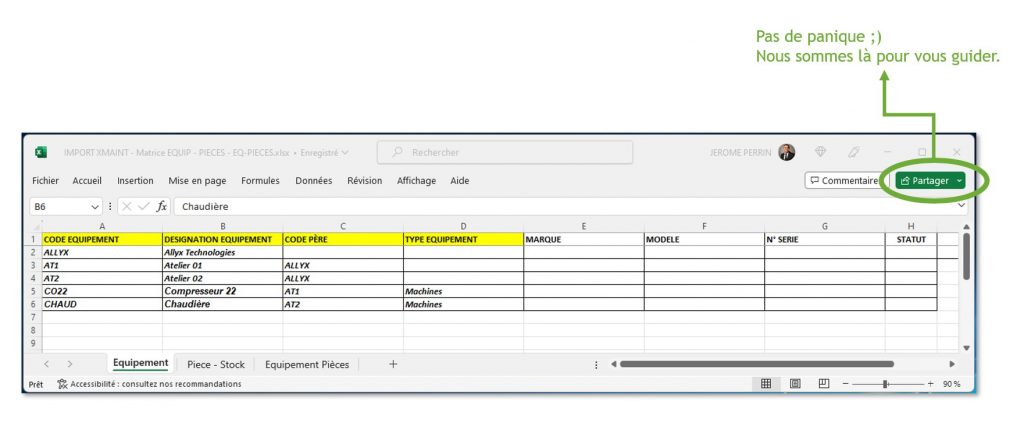This screenshot has height=434, width=1024.
Task: Click the 90 % zoom level button
Action: (952, 384)
